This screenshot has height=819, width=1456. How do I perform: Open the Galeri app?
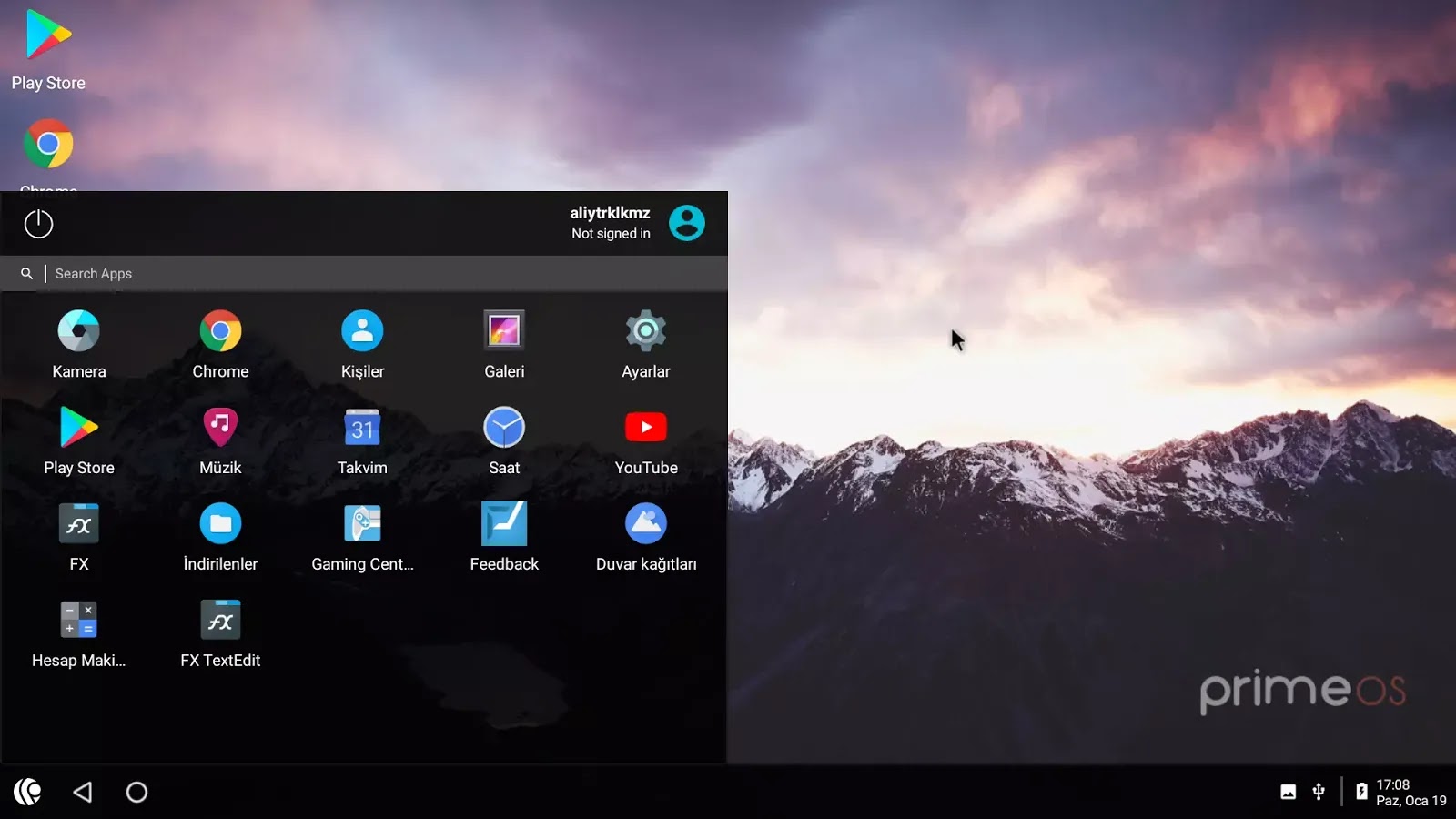(504, 344)
